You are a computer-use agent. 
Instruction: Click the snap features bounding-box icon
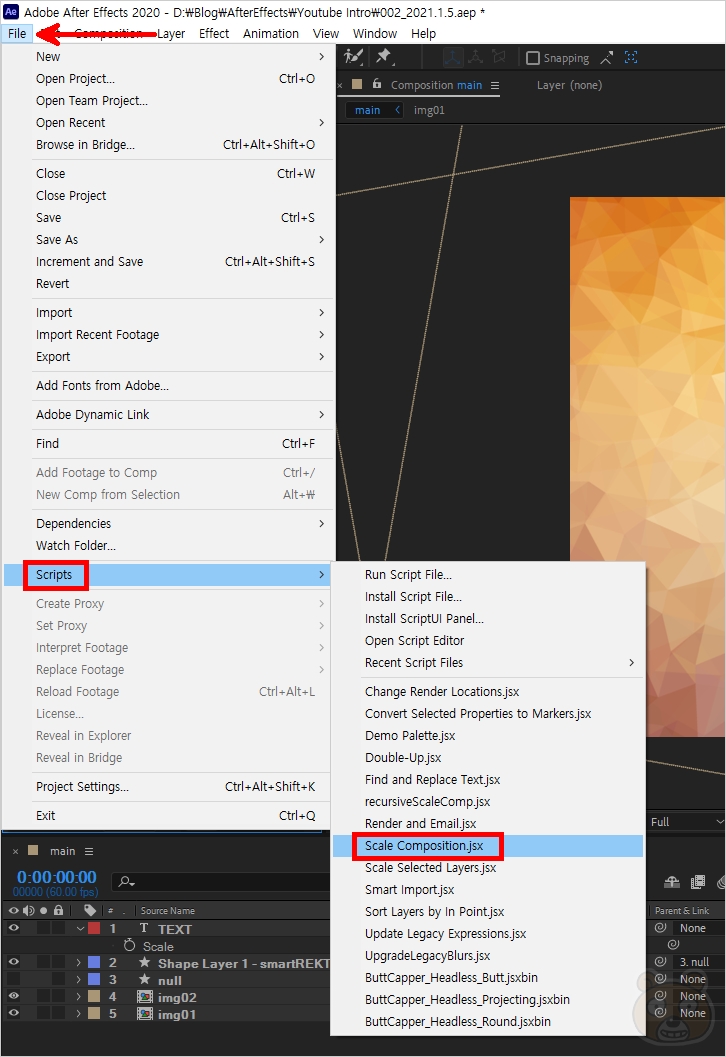[x=631, y=58]
